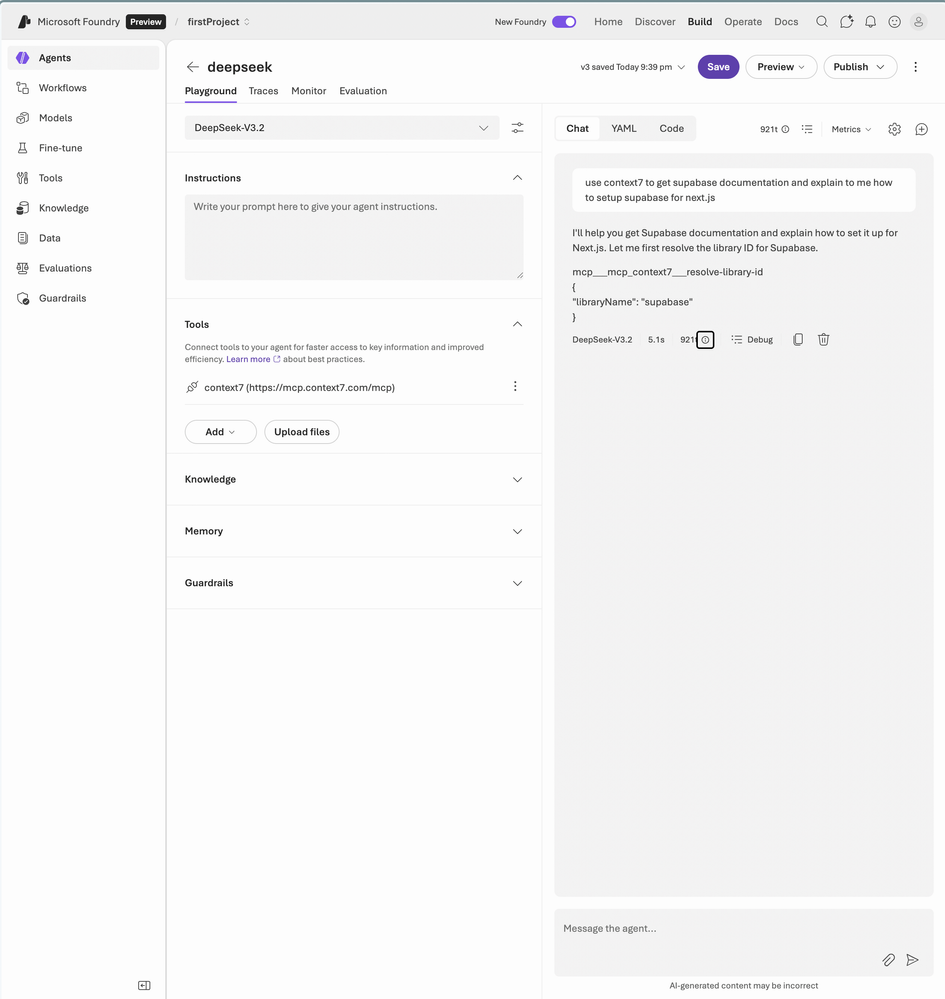Open the Publish dropdown button
This screenshot has height=999, width=945.
pyautogui.click(x=860, y=67)
